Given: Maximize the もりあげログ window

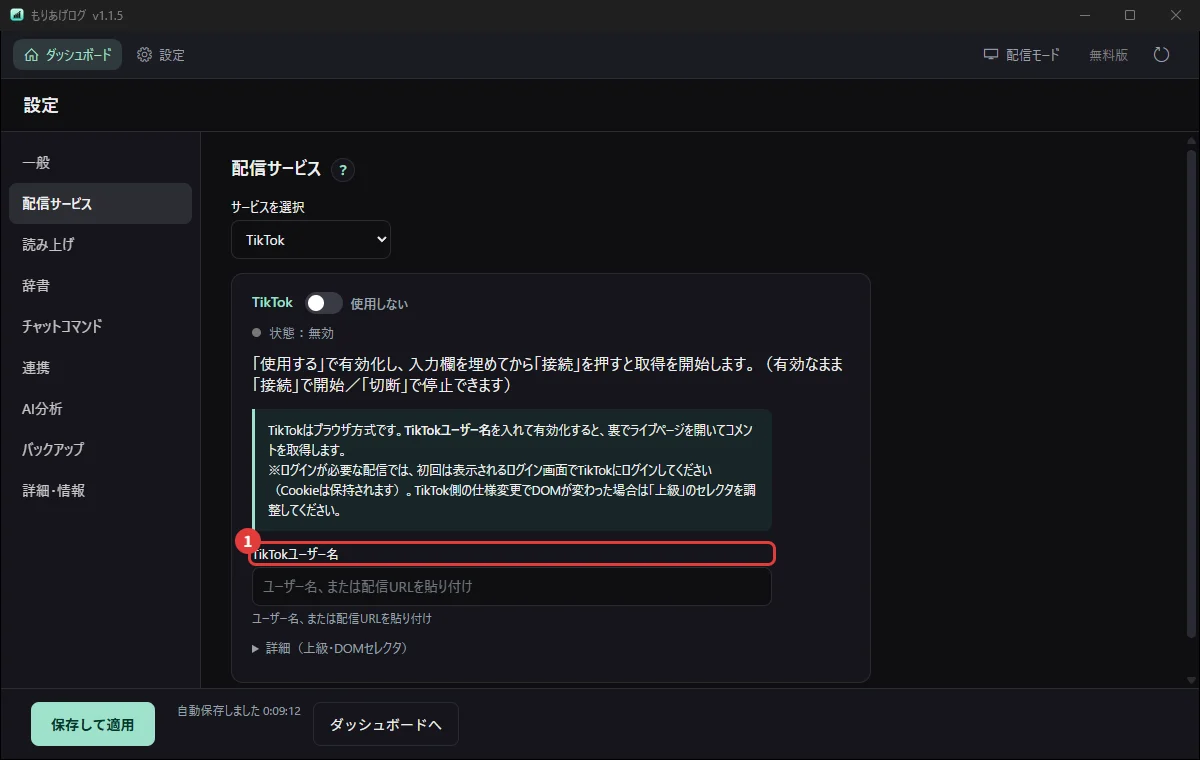Looking at the screenshot, I should 1130,15.
